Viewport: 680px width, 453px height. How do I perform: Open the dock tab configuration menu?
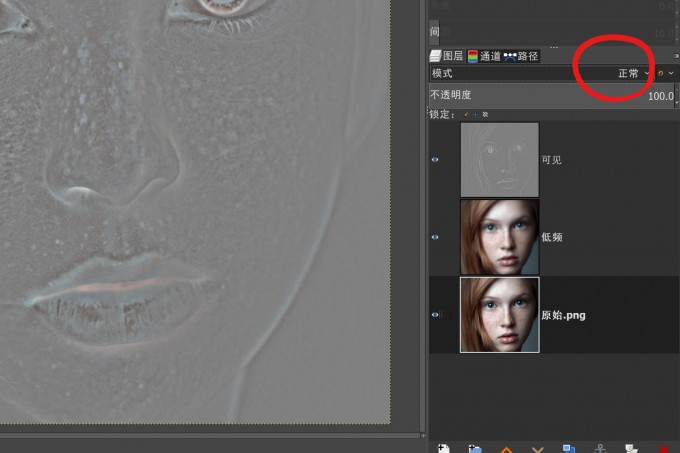[676, 56]
